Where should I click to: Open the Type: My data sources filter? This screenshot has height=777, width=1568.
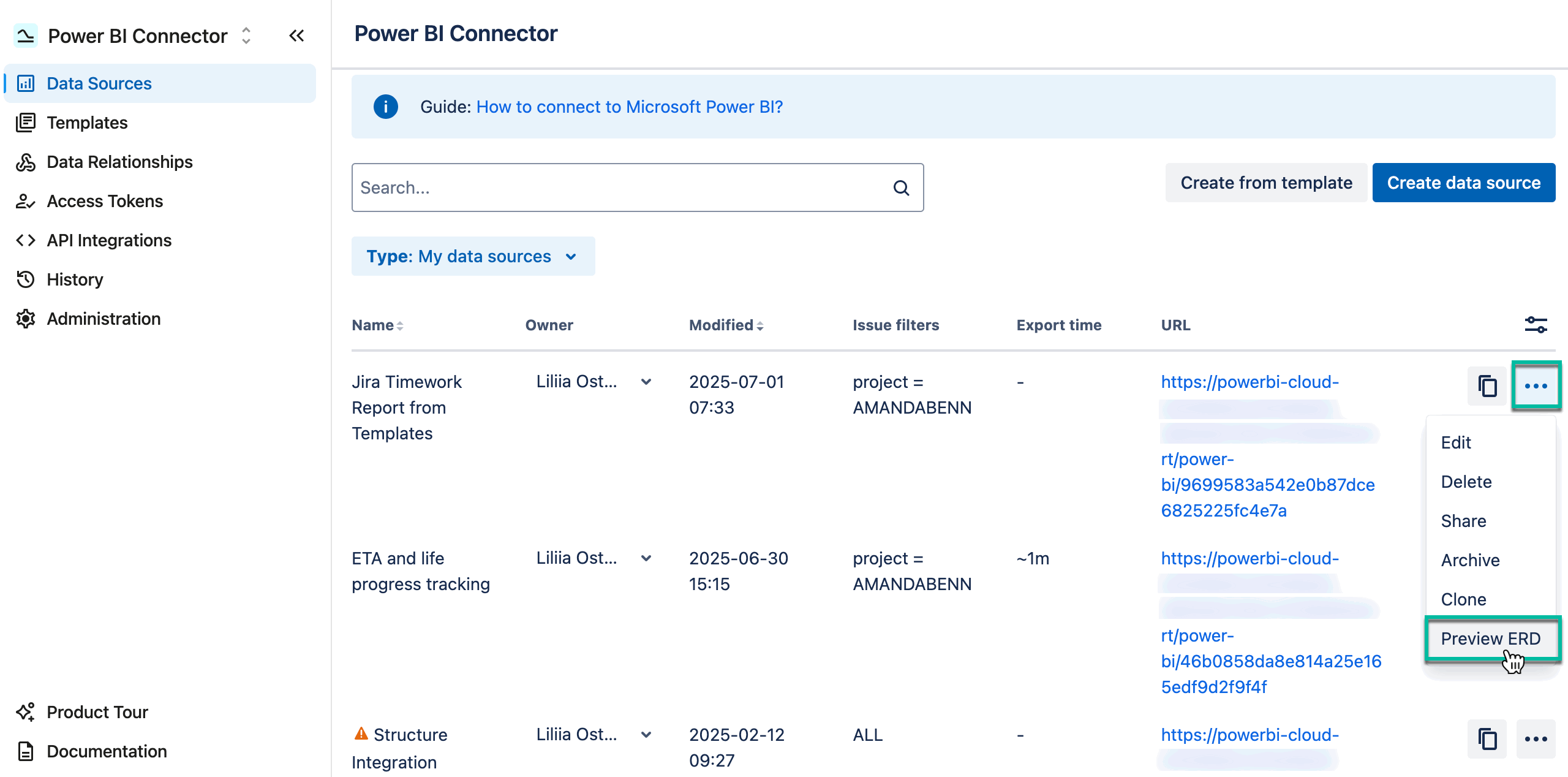pyautogui.click(x=473, y=256)
